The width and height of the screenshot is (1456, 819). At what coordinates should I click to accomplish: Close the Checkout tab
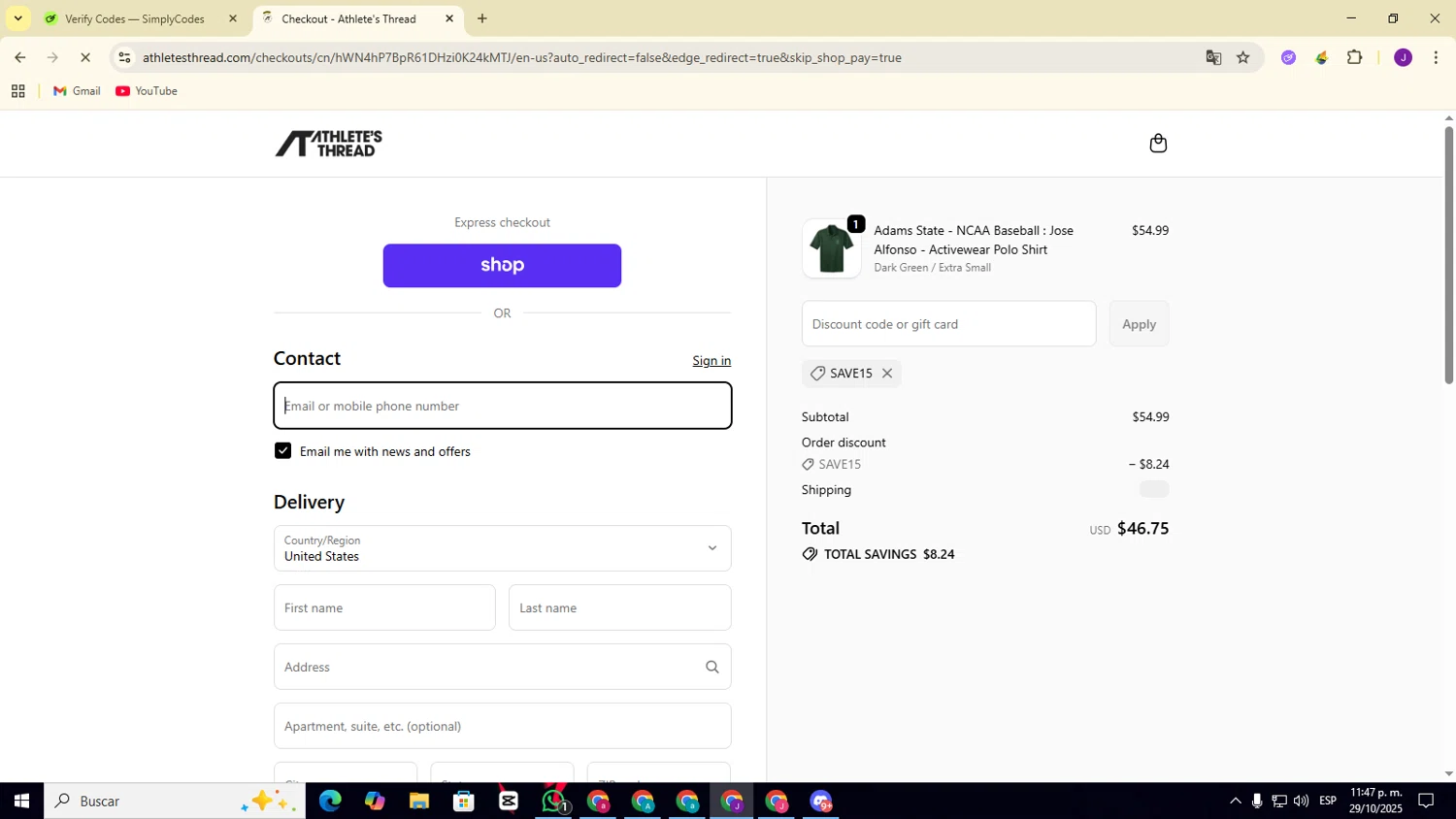(449, 18)
